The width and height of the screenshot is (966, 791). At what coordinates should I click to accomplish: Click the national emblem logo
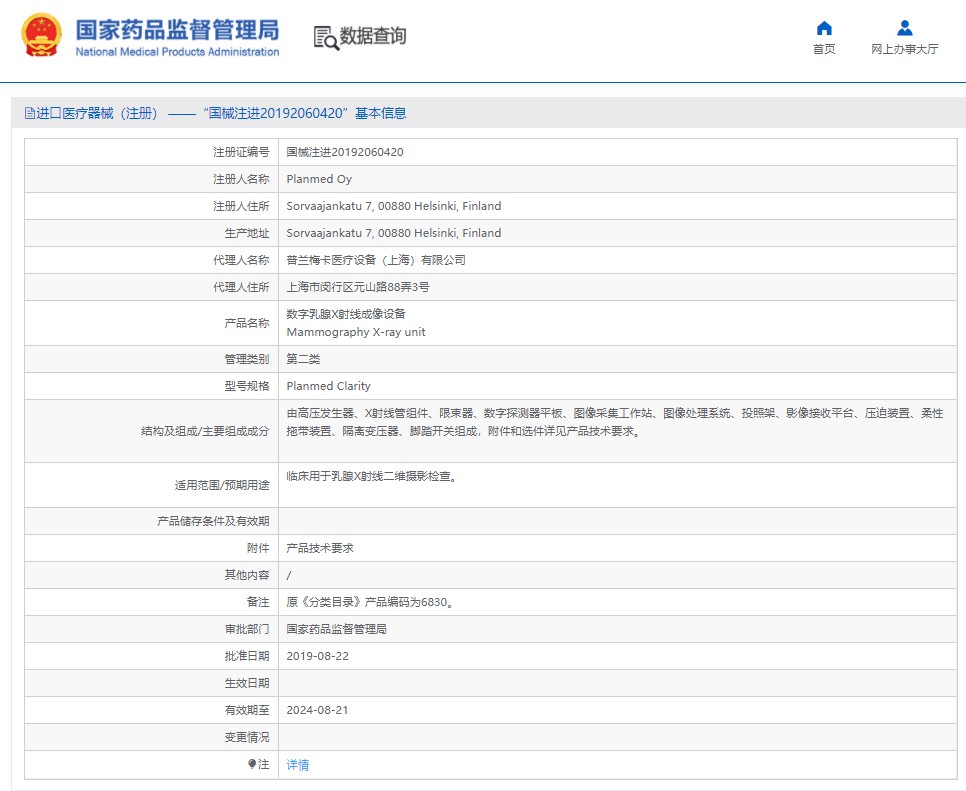pyautogui.click(x=41, y=35)
